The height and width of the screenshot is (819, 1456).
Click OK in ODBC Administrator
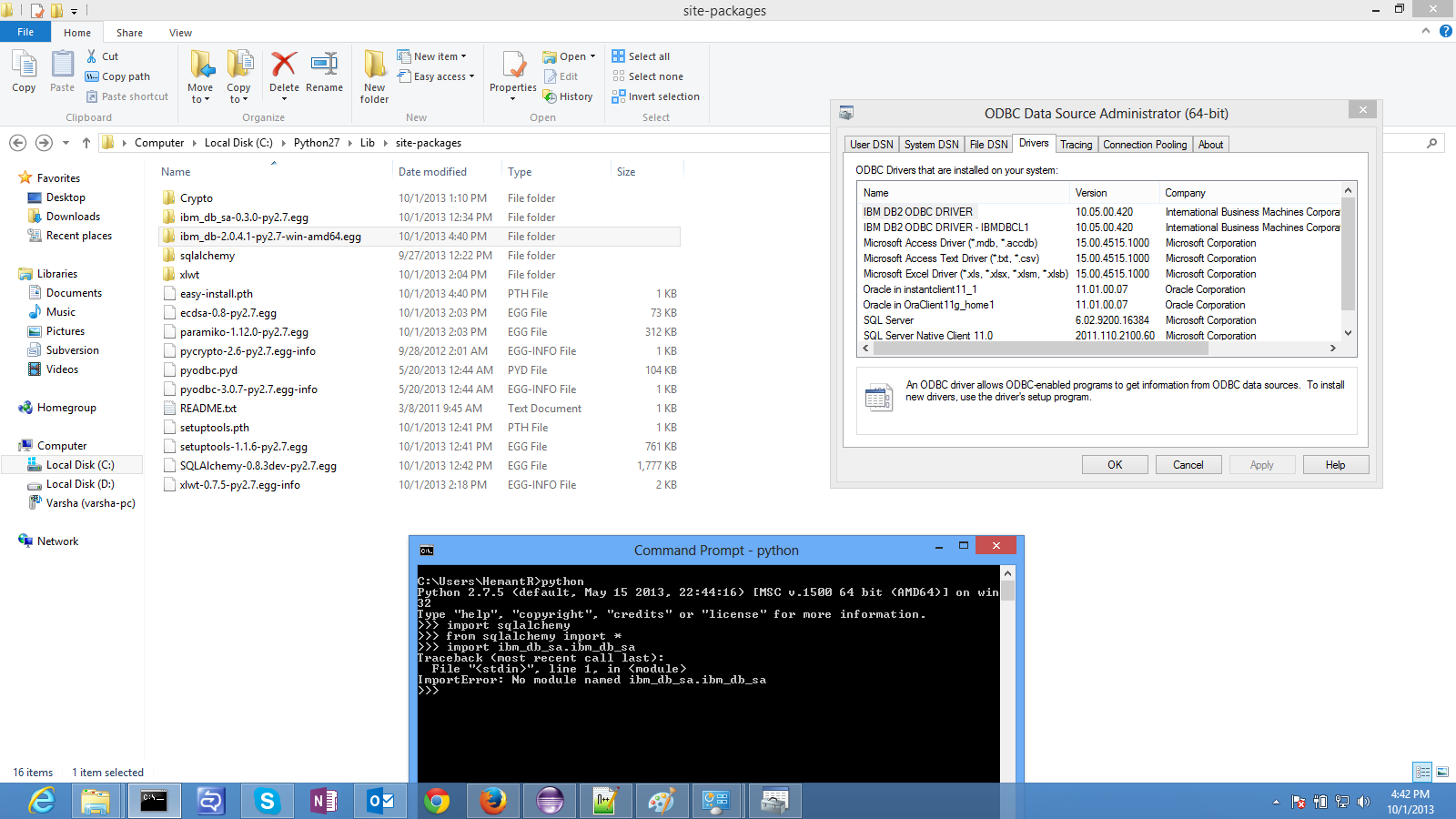[1115, 465]
